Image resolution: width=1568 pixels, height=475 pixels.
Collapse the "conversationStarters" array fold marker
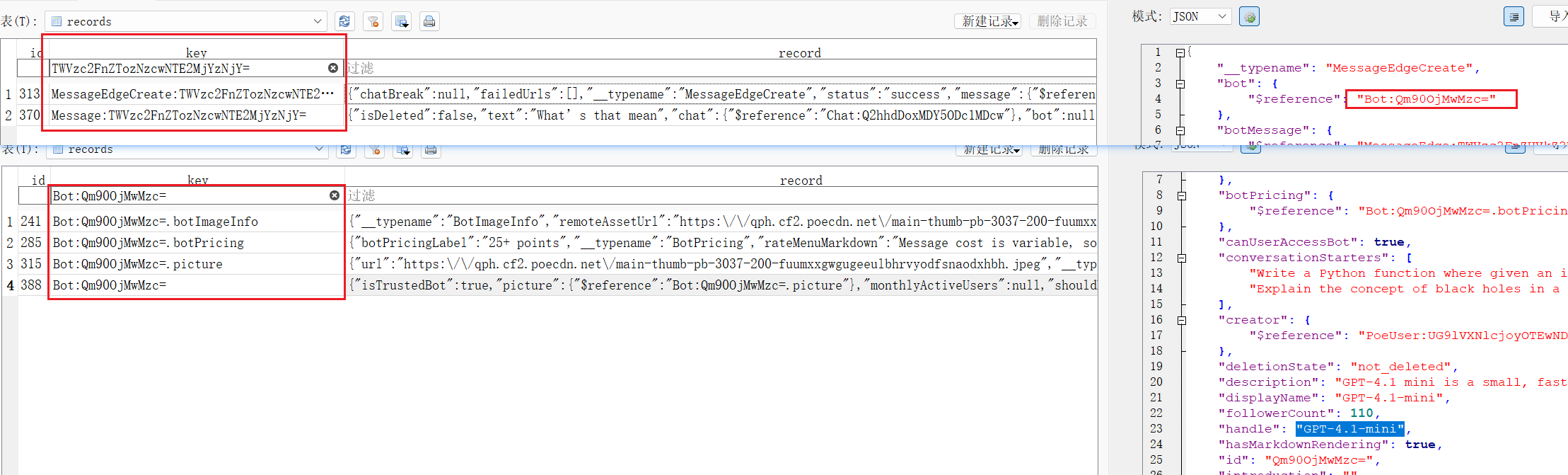1182,258
